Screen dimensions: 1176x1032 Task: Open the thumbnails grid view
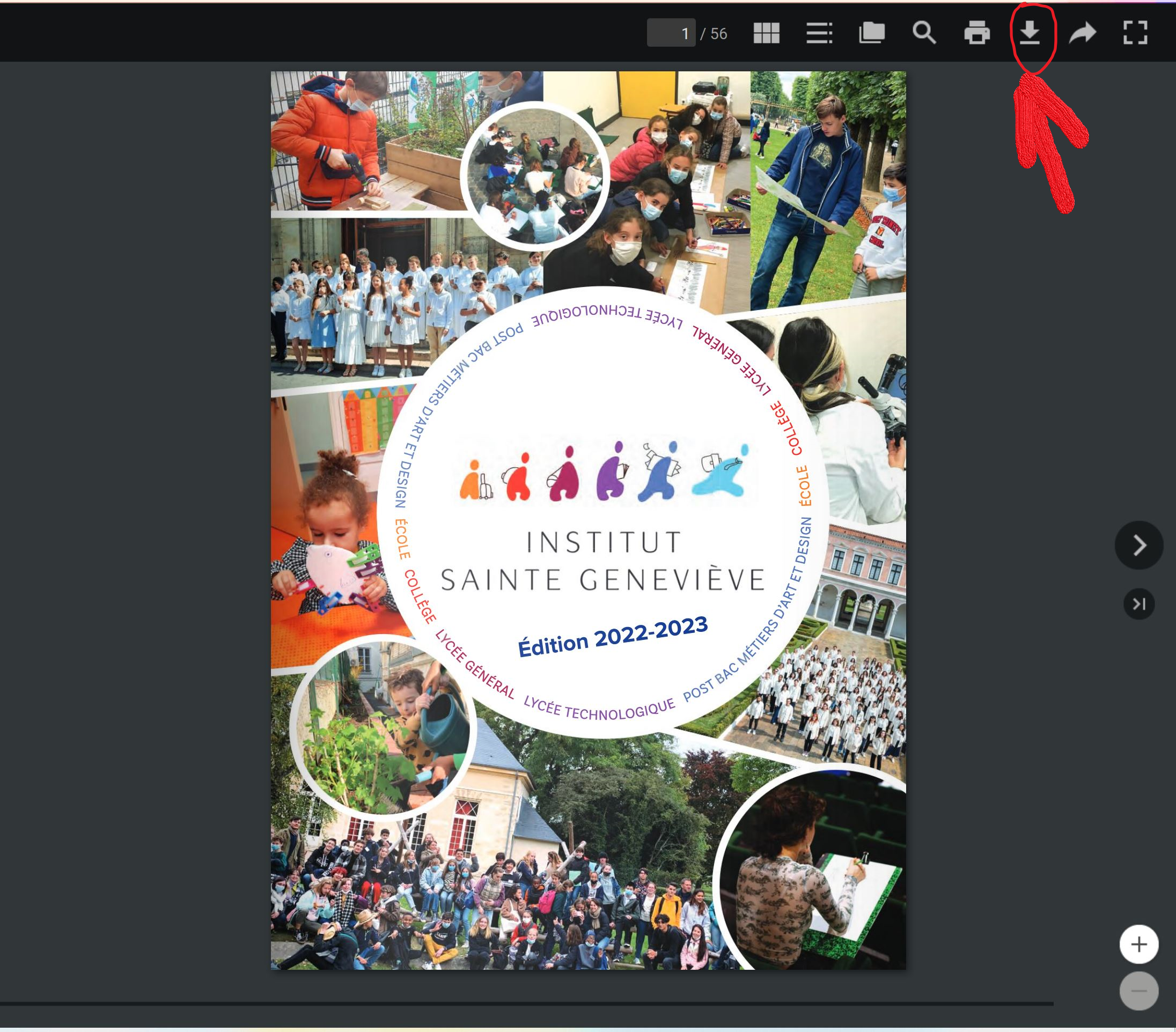pos(766,33)
